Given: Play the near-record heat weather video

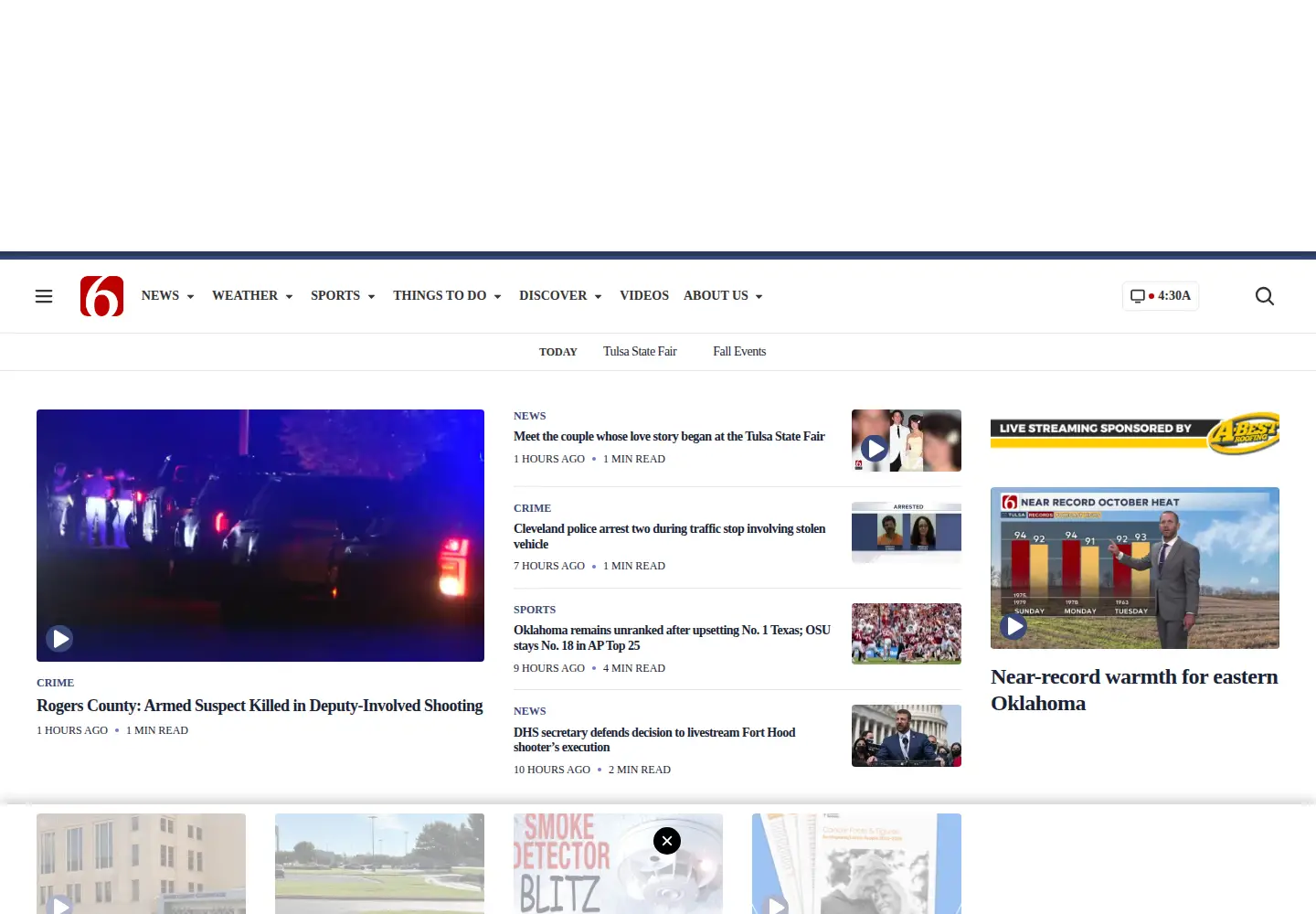Looking at the screenshot, I should click(1014, 626).
